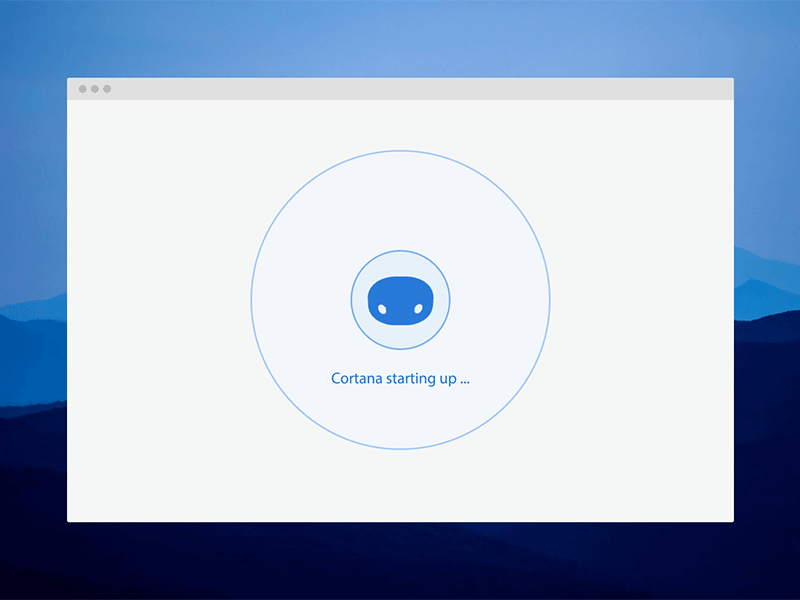Click the window title bar
The width and height of the screenshot is (800, 600).
[400, 88]
